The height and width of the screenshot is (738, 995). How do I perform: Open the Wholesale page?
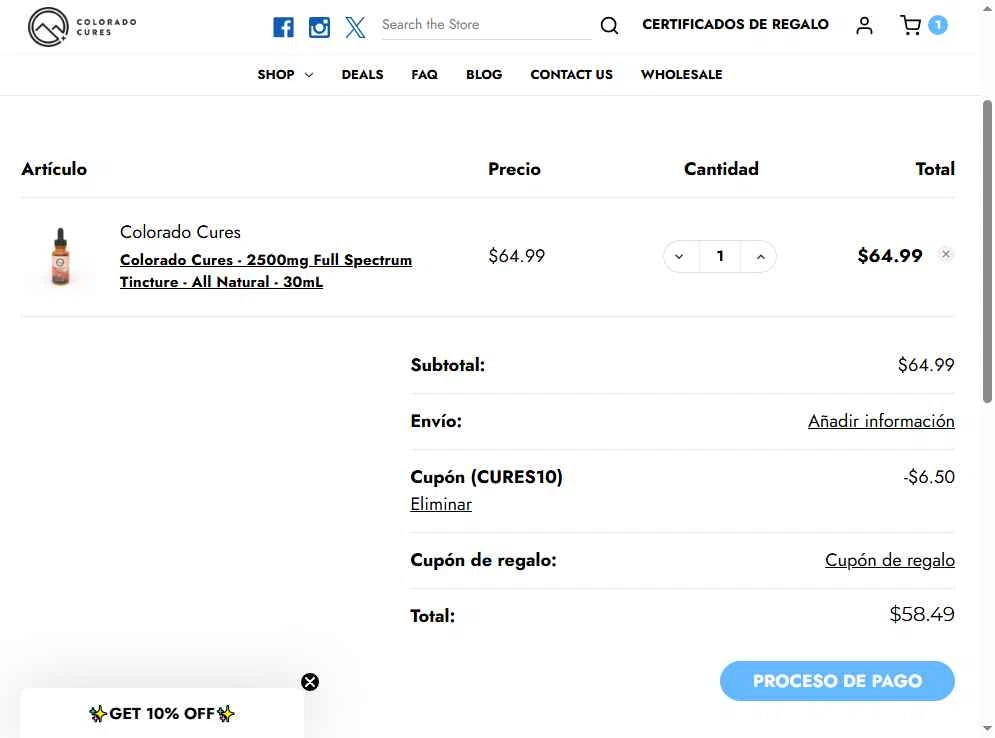click(682, 74)
